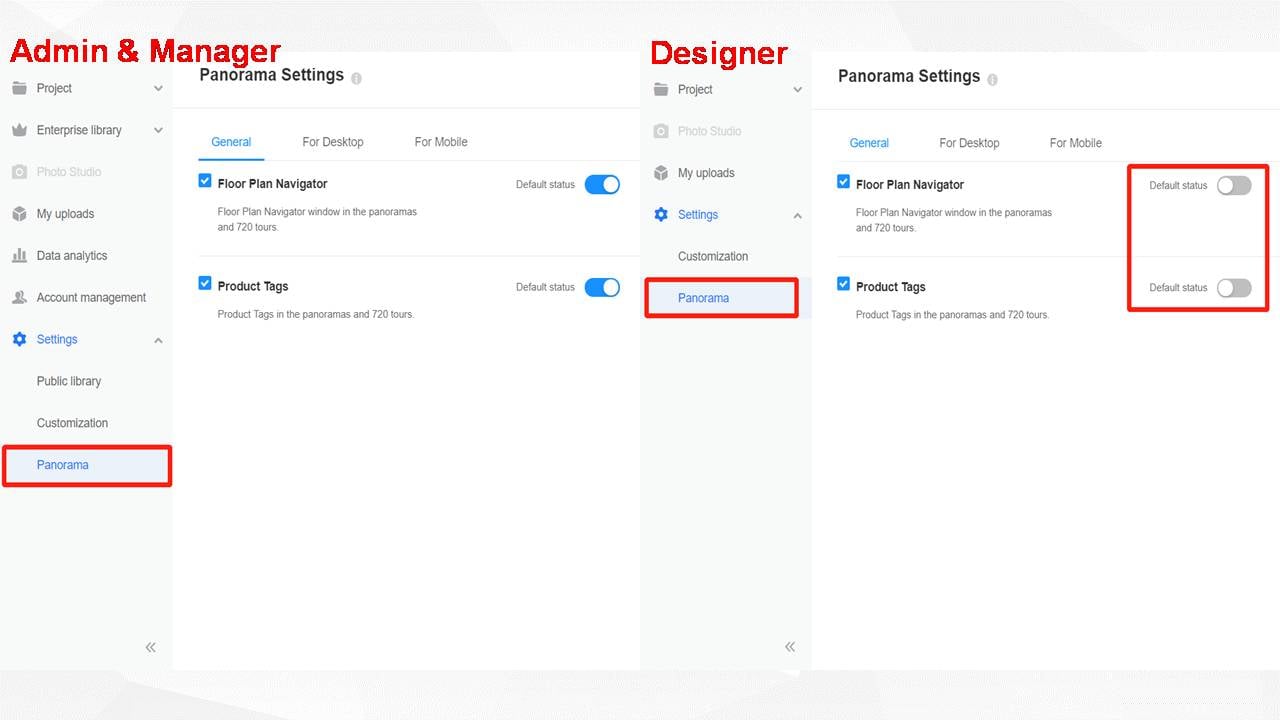The height and width of the screenshot is (720, 1280).
Task: Open My uploads label in Admin sidebar
Action: pyautogui.click(x=65, y=214)
